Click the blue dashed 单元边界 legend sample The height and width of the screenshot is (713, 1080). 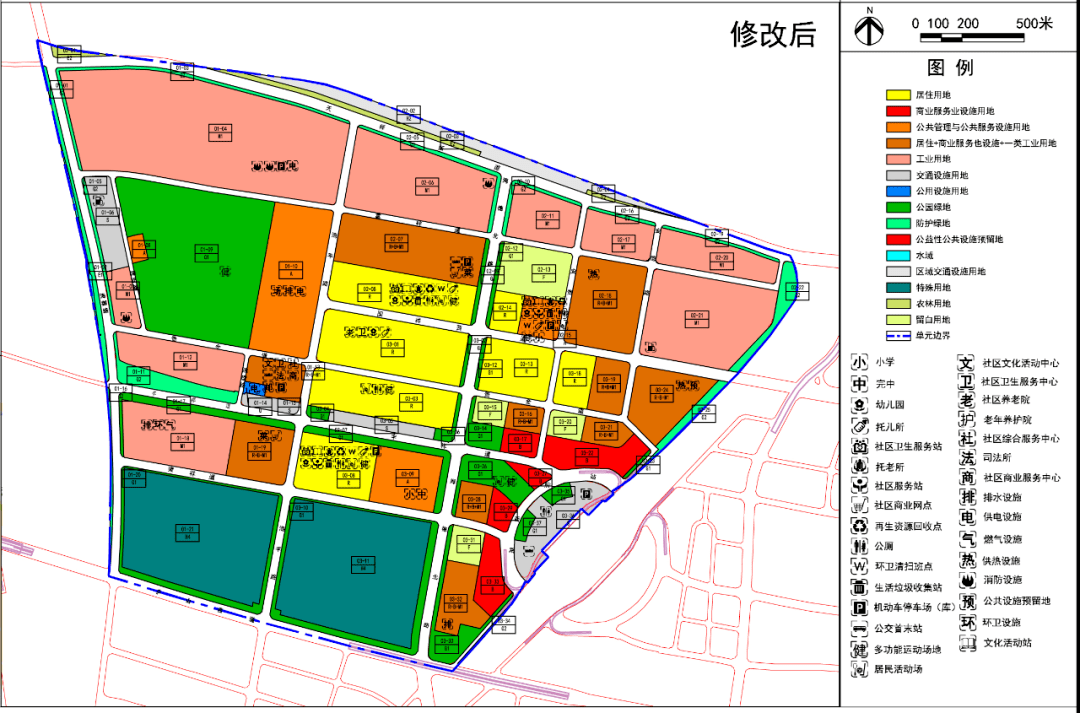[898, 335]
